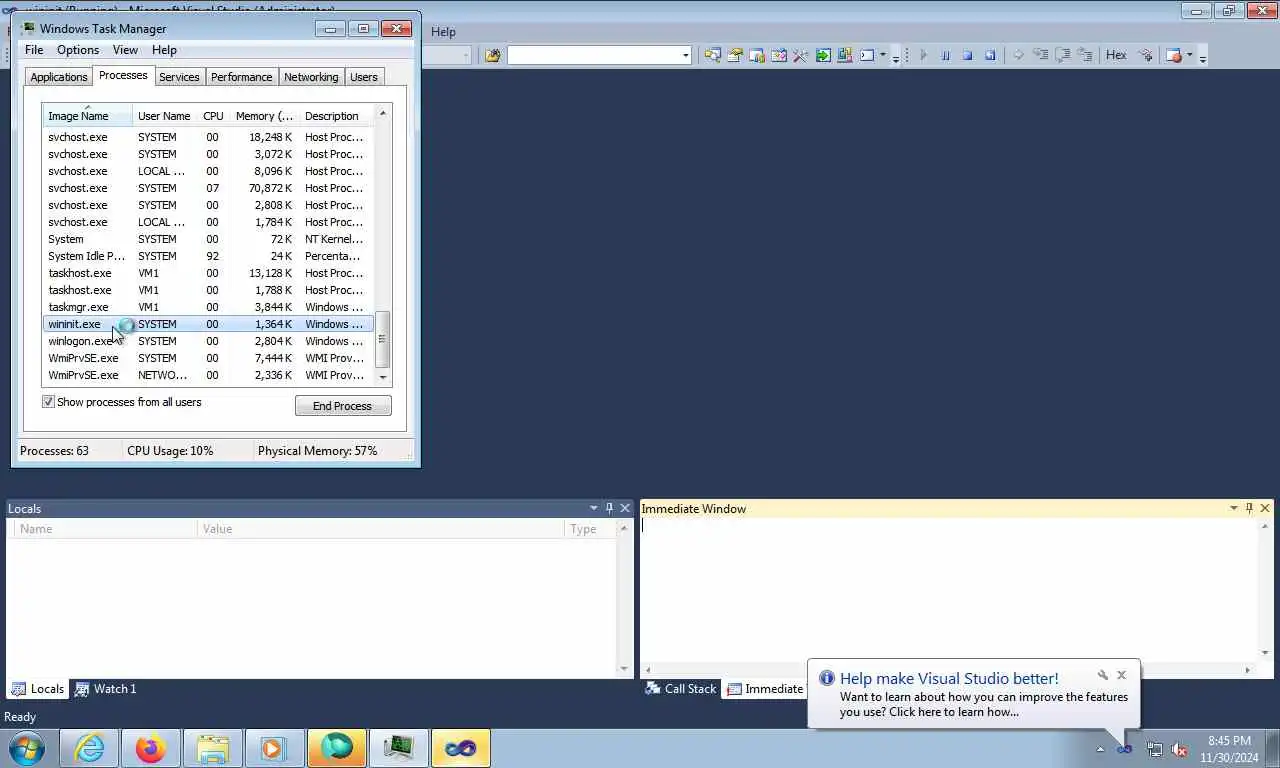Show hidden system tray icons
The image size is (1280, 768).
(1100, 749)
